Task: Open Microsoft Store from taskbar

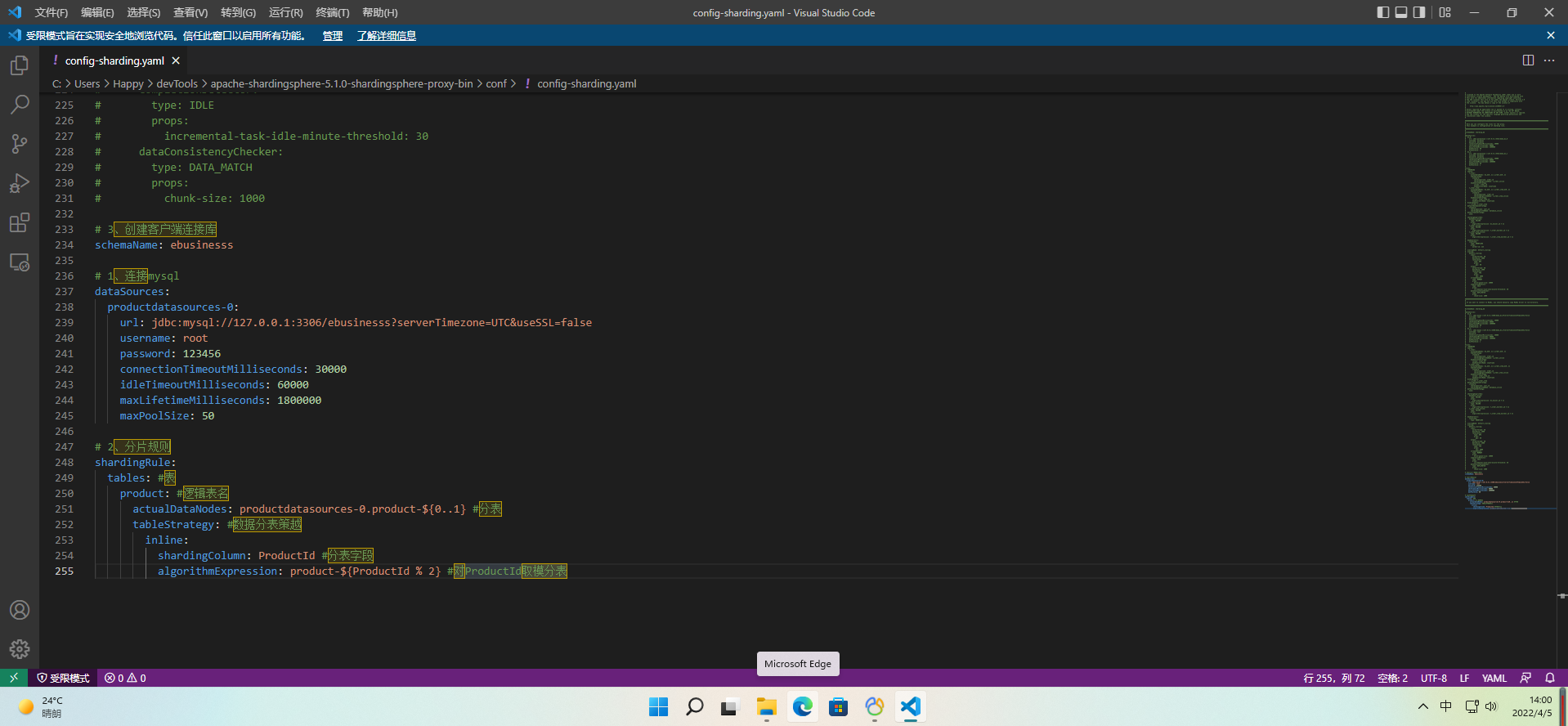Action: click(x=839, y=707)
